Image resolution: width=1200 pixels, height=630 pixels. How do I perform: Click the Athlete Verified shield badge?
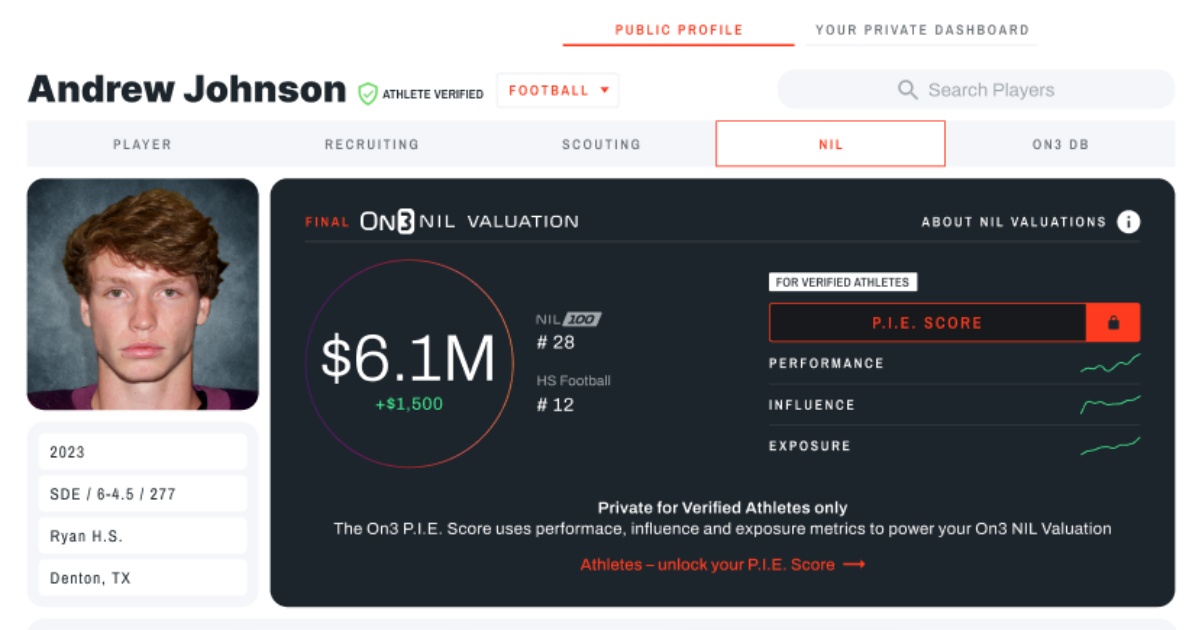(x=368, y=94)
